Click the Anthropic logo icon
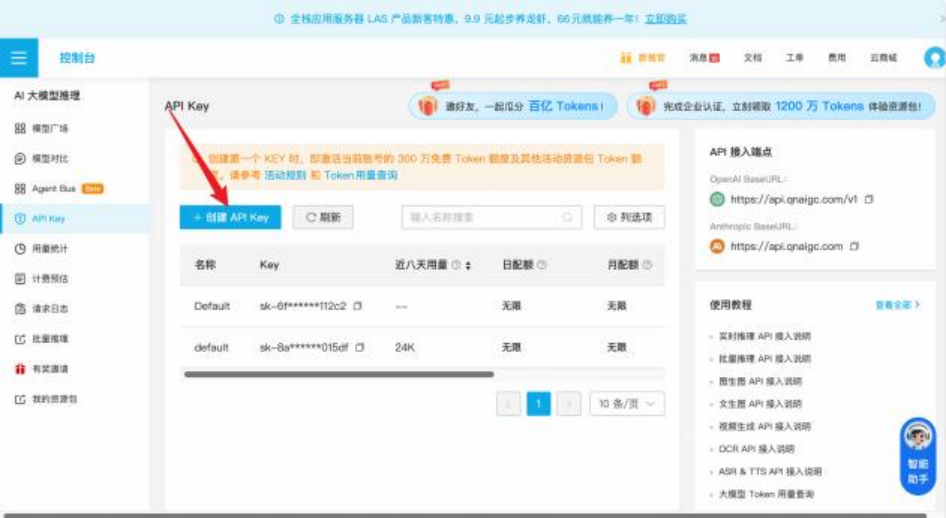Viewport: 946px width, 518px height. click(x=717, y=246)
